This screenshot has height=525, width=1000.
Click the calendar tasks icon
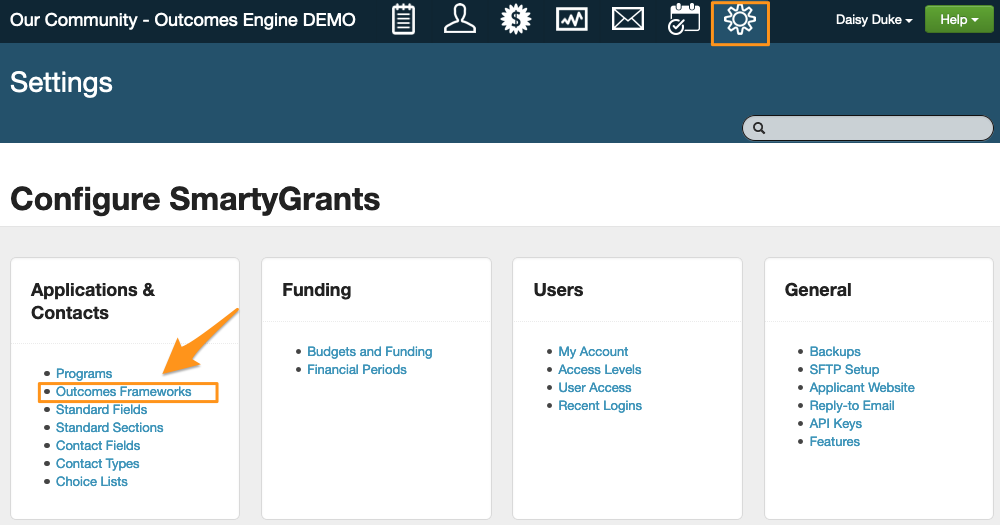tap(684, 20)
